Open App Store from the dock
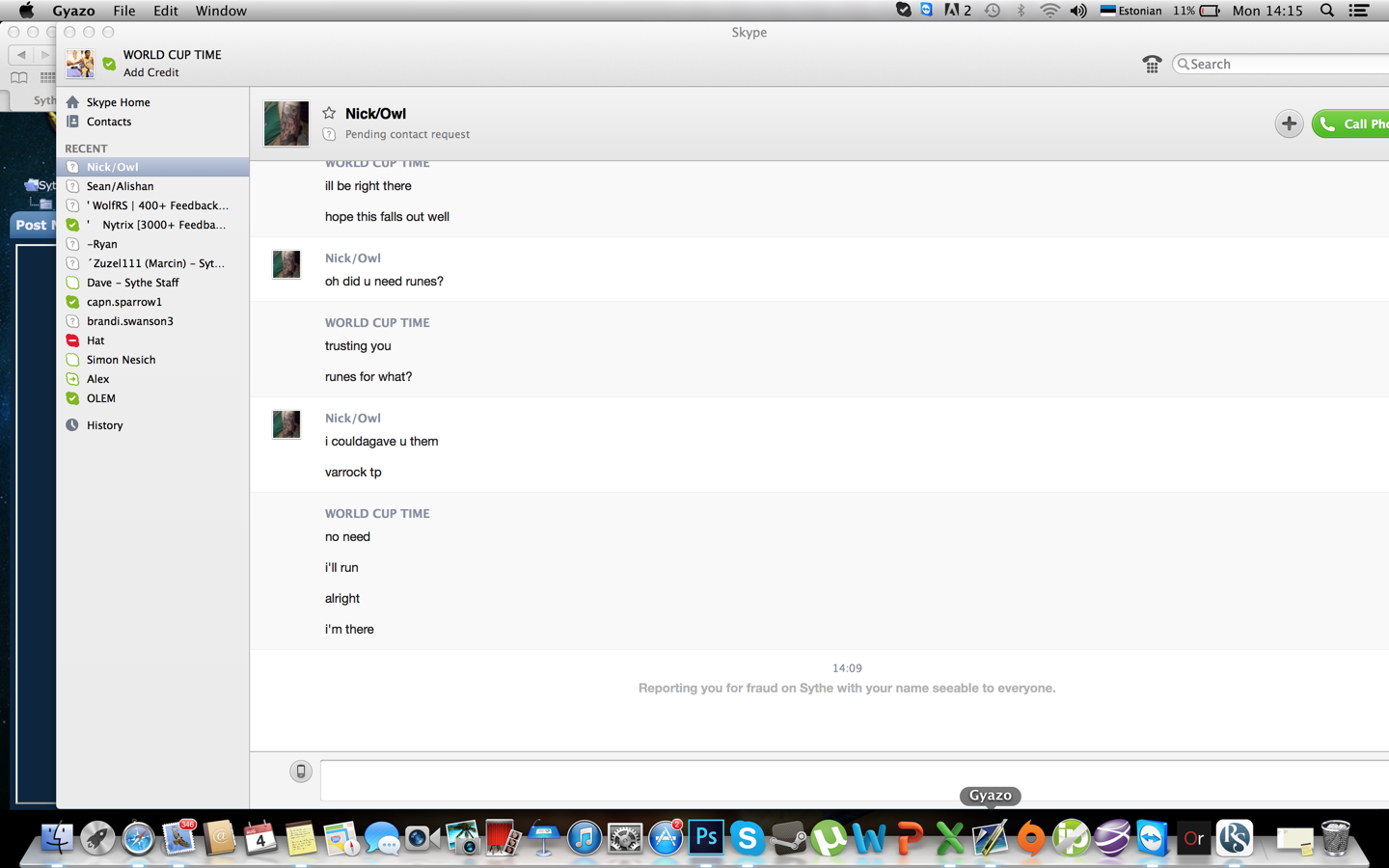This screenshot has width=1389, height=868. coord(666,838)
